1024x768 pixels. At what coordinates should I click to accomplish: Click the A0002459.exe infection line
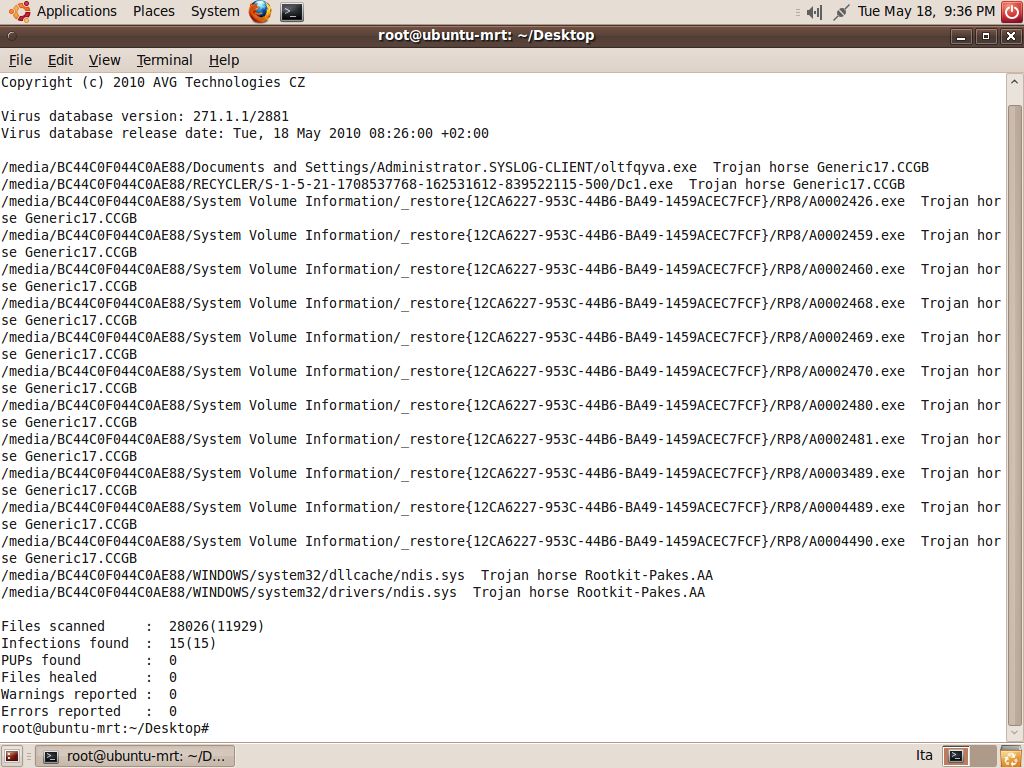(x=501, y=244)
